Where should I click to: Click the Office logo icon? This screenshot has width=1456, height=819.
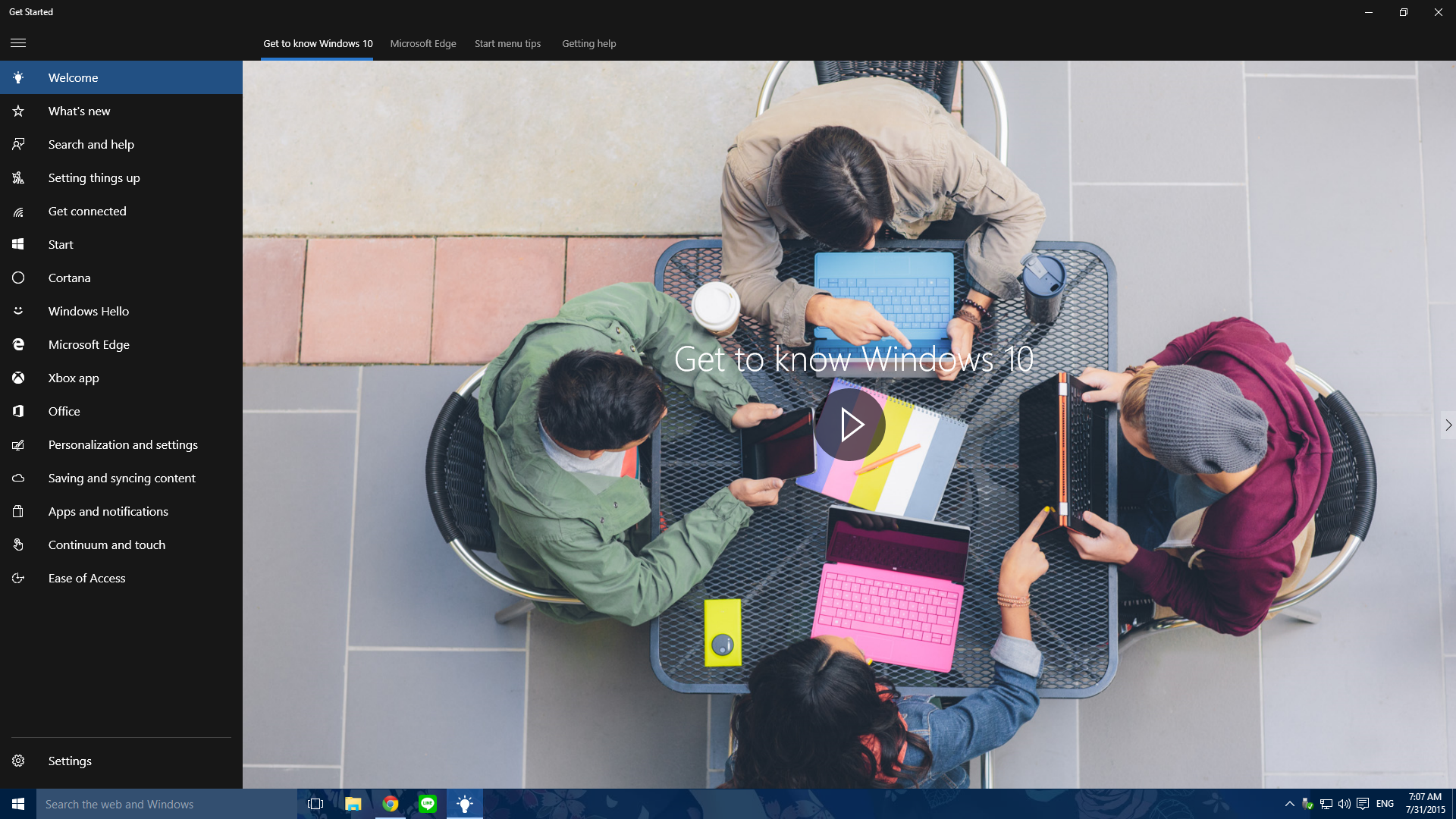[x=18, y=411]
